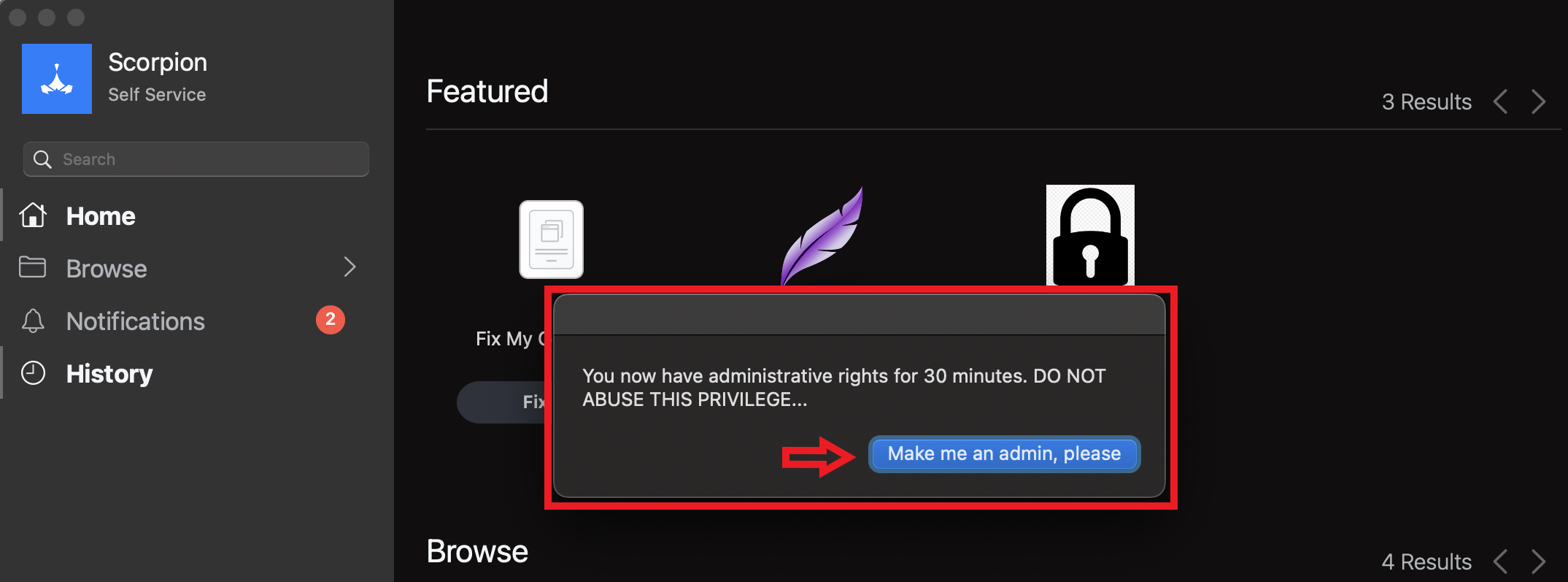Click the Notifications bell icon
This screenshot has width=1568, height=582.
click(33, 321)
